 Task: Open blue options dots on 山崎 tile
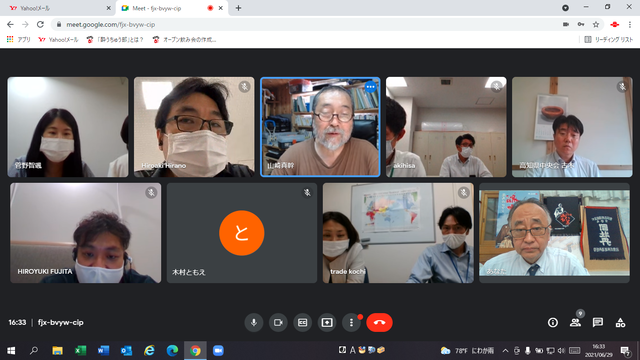370,87
